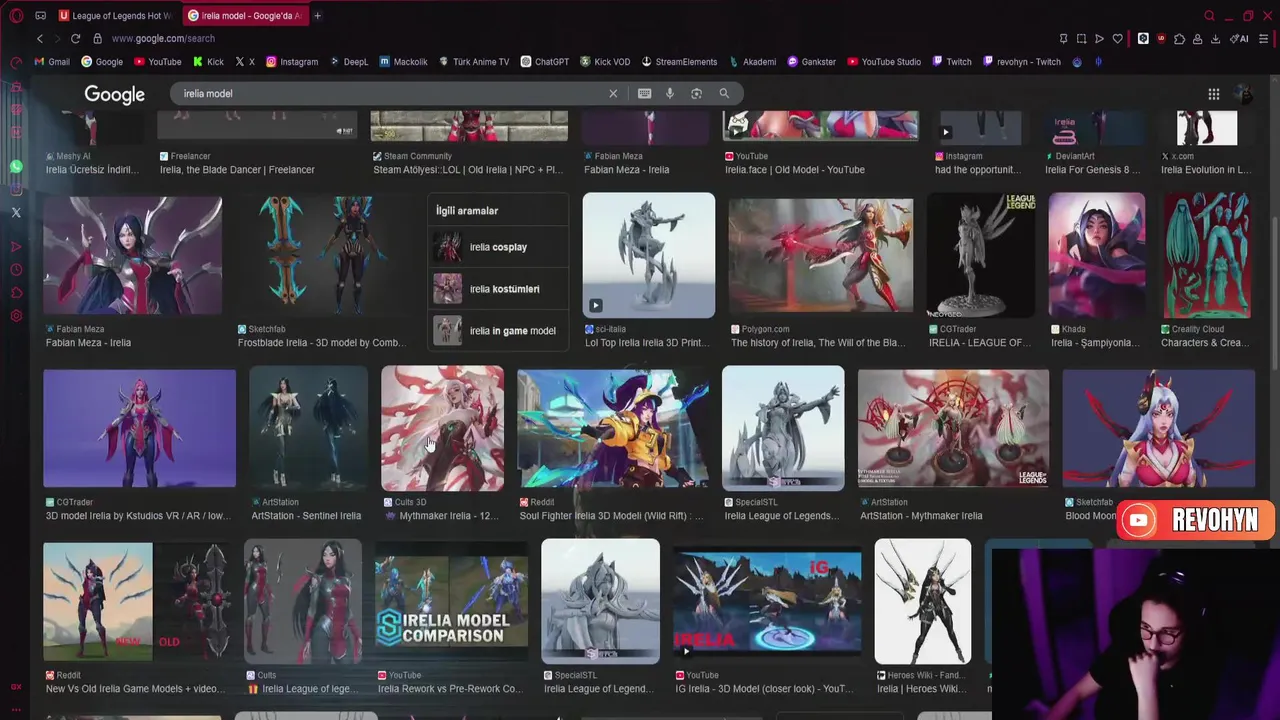This screenshot has height=720, width=1280.
Task: Open the revohyn - Twitch bookmark
Action: tap(1022, 62)
